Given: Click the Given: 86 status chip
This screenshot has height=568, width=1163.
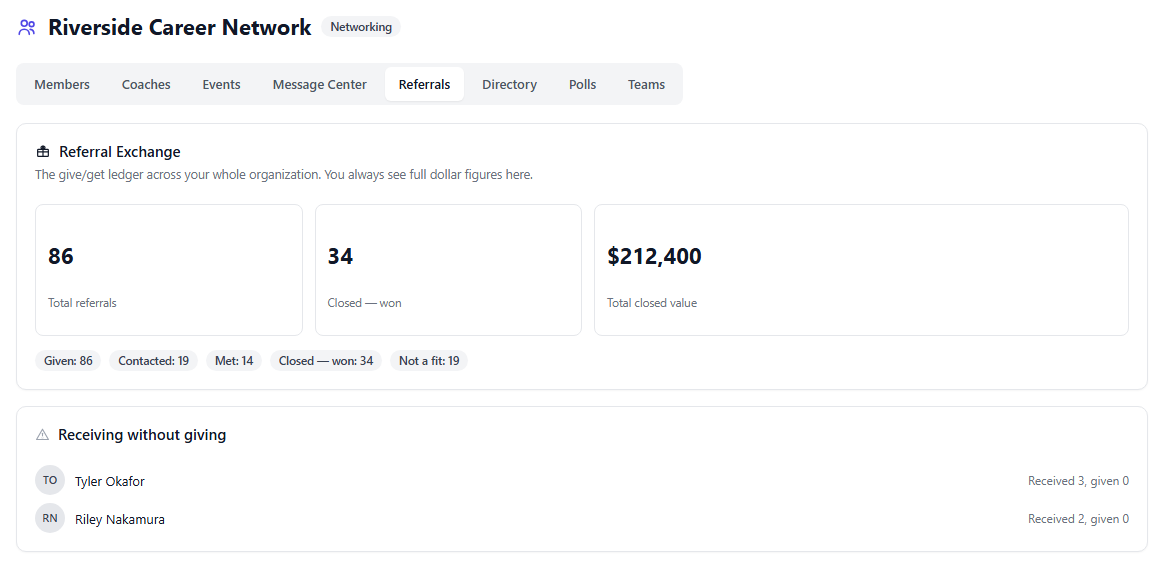Looking at the screenshot, I should [68, 361].
